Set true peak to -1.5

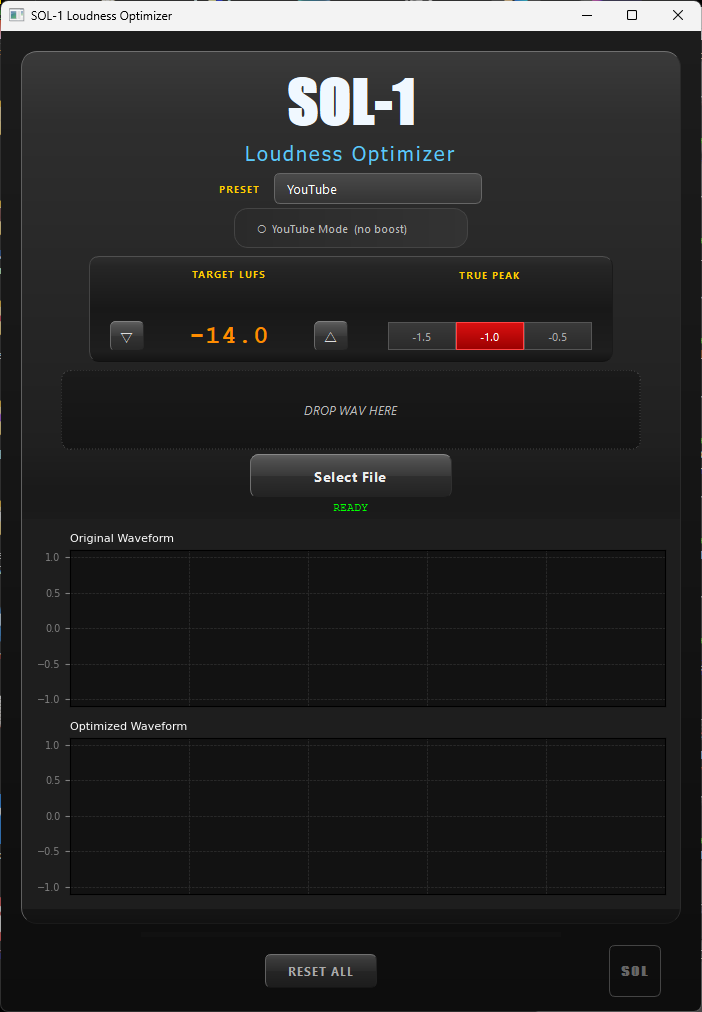(x=421, y=337)
